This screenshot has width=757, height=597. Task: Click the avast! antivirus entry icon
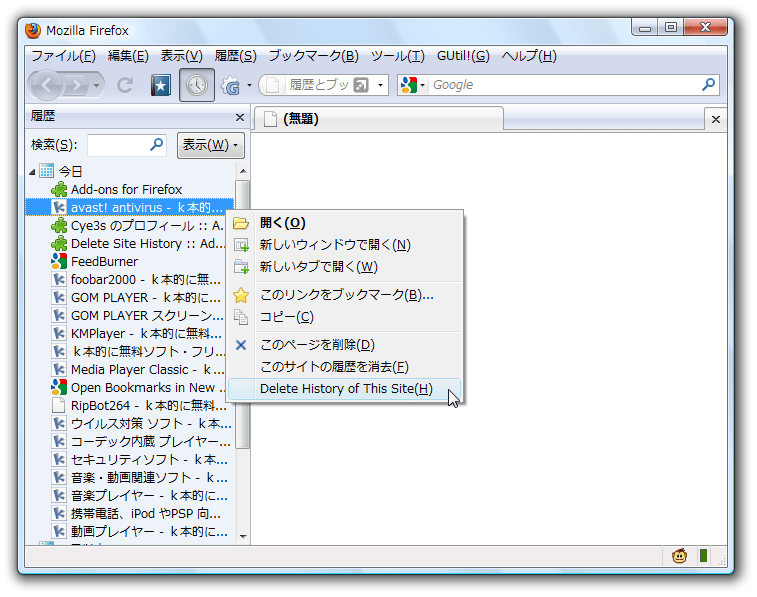tap(58, 208)
